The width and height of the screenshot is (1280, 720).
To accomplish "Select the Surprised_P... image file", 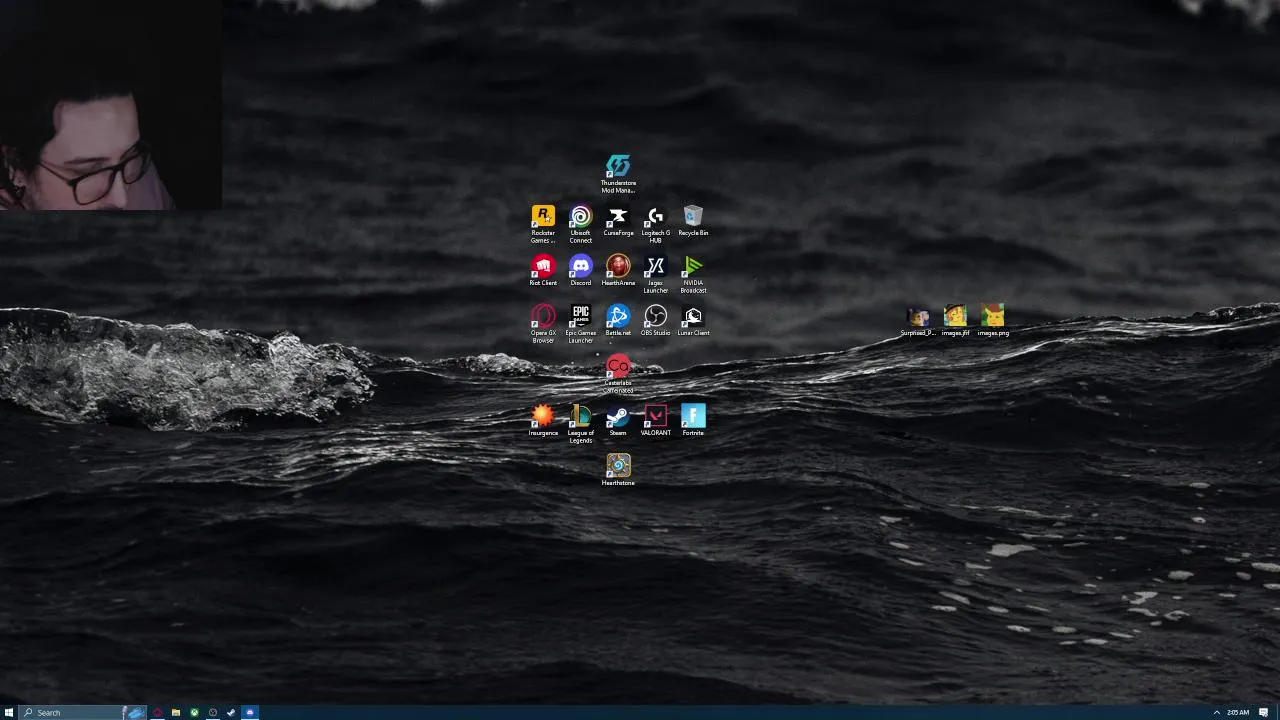I will (918, 321).
